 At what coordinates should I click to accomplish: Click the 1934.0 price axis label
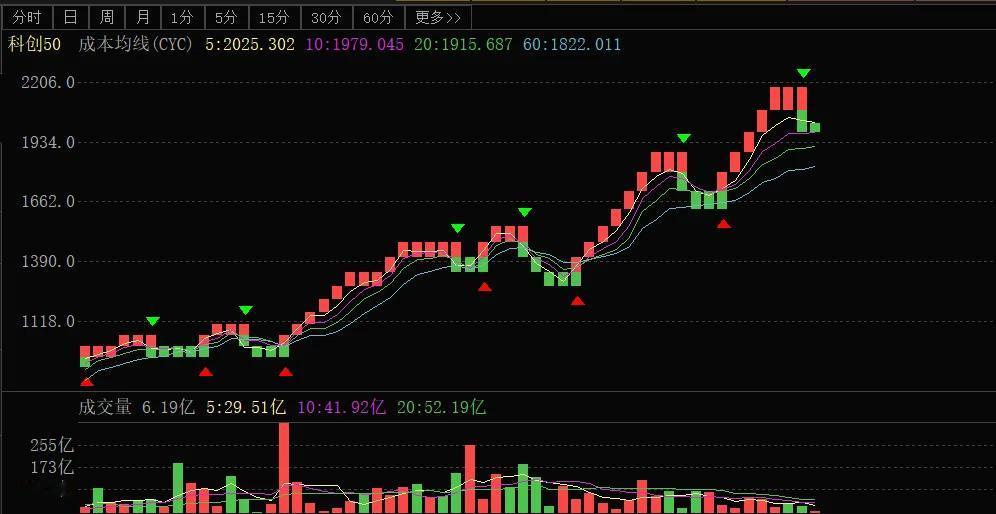point(48,142)
